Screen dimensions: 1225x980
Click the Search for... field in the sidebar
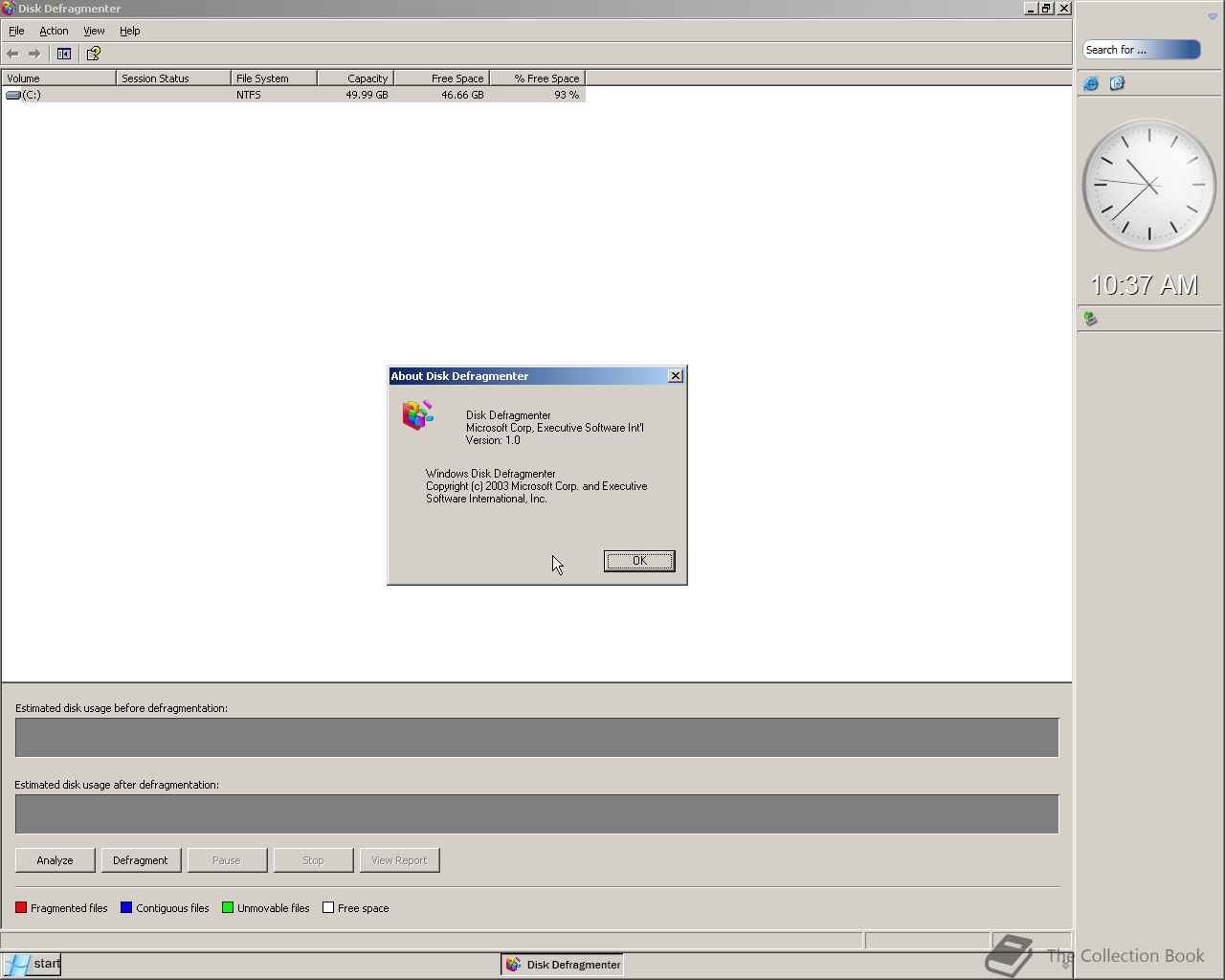(x=1141, y=50)
